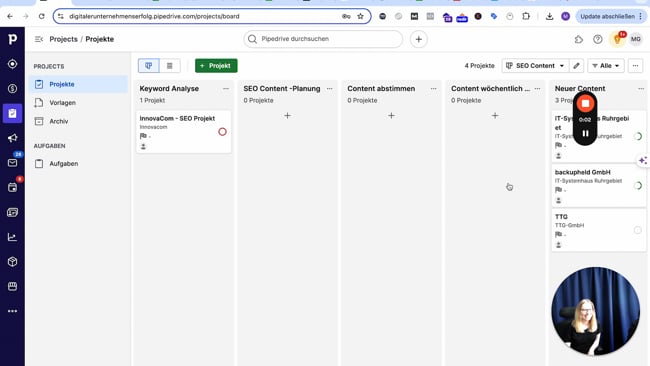
Task: Select the Projects clipboard icon in sidebar
Action: 12,113
